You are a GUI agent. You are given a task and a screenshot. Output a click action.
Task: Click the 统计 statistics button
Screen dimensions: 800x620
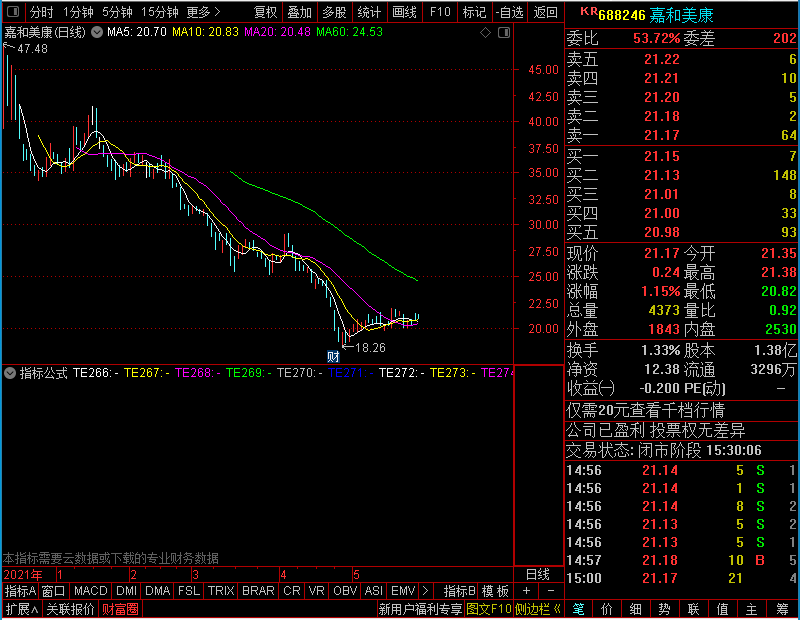coord(369,12)
